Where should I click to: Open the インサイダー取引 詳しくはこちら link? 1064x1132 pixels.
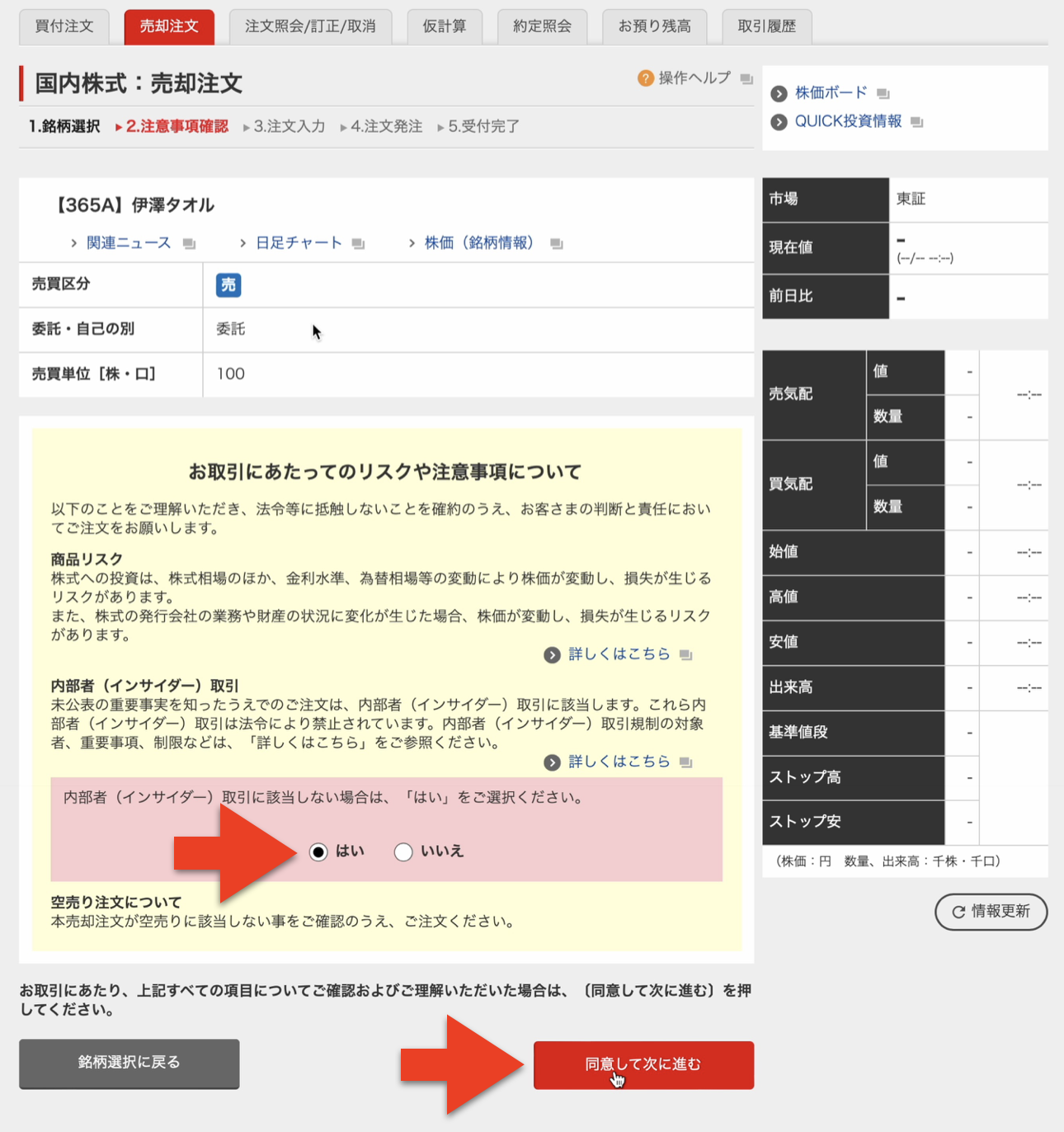click(619, 762)
